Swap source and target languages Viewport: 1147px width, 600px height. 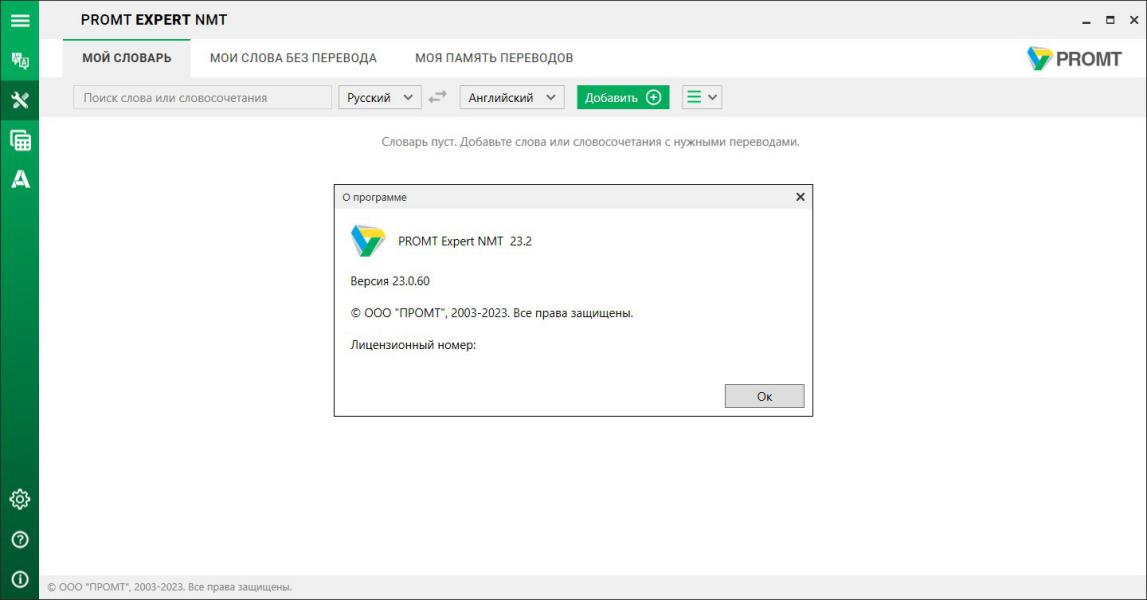click(x=437, y=97)
